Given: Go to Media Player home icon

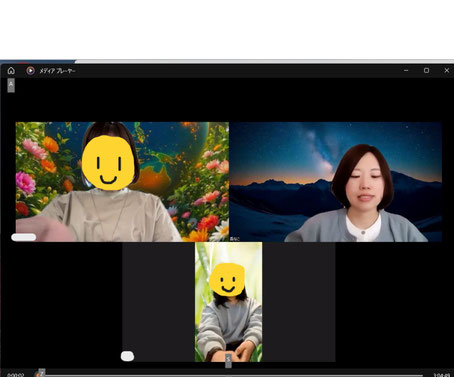Looking at the screenshot, I should click(x=11, y=71).
